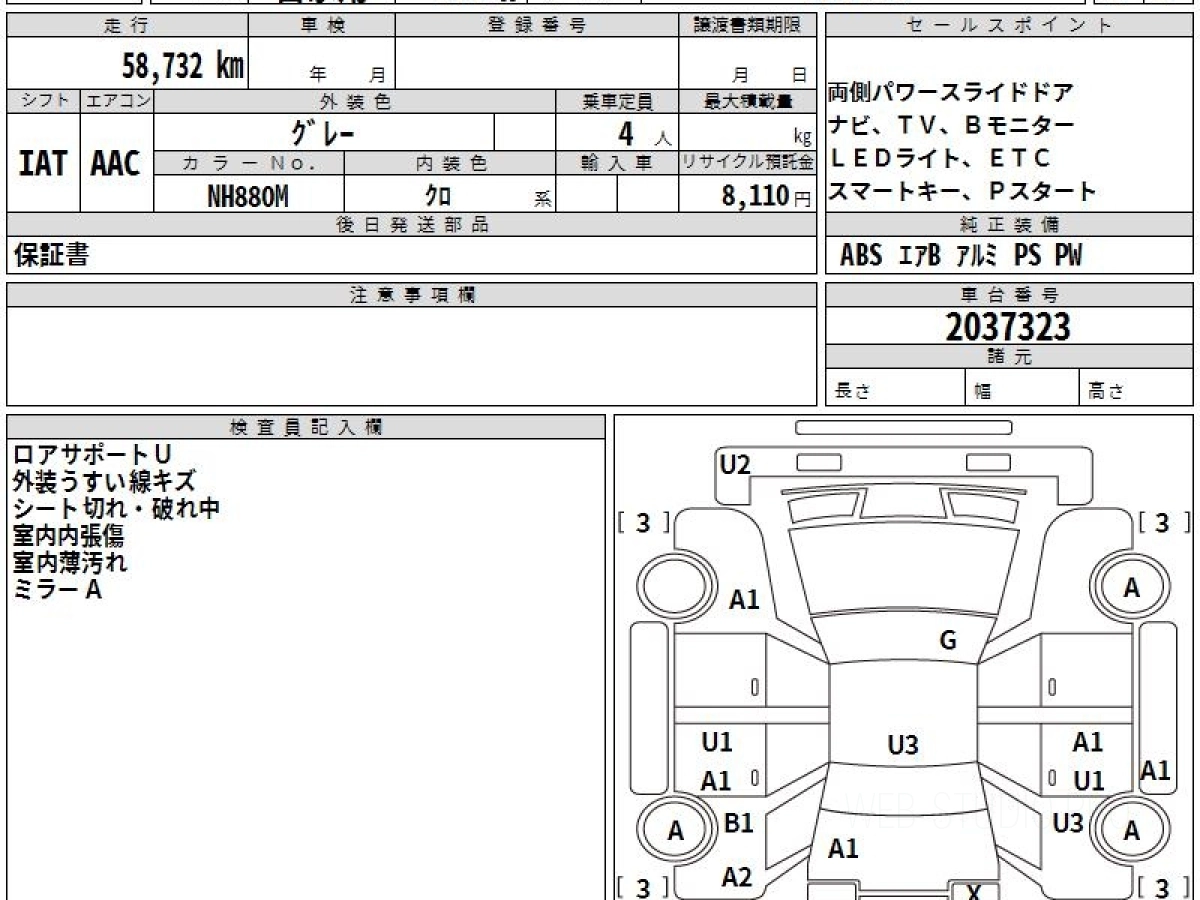Select the 輸入車 header

tap(617, 163)
